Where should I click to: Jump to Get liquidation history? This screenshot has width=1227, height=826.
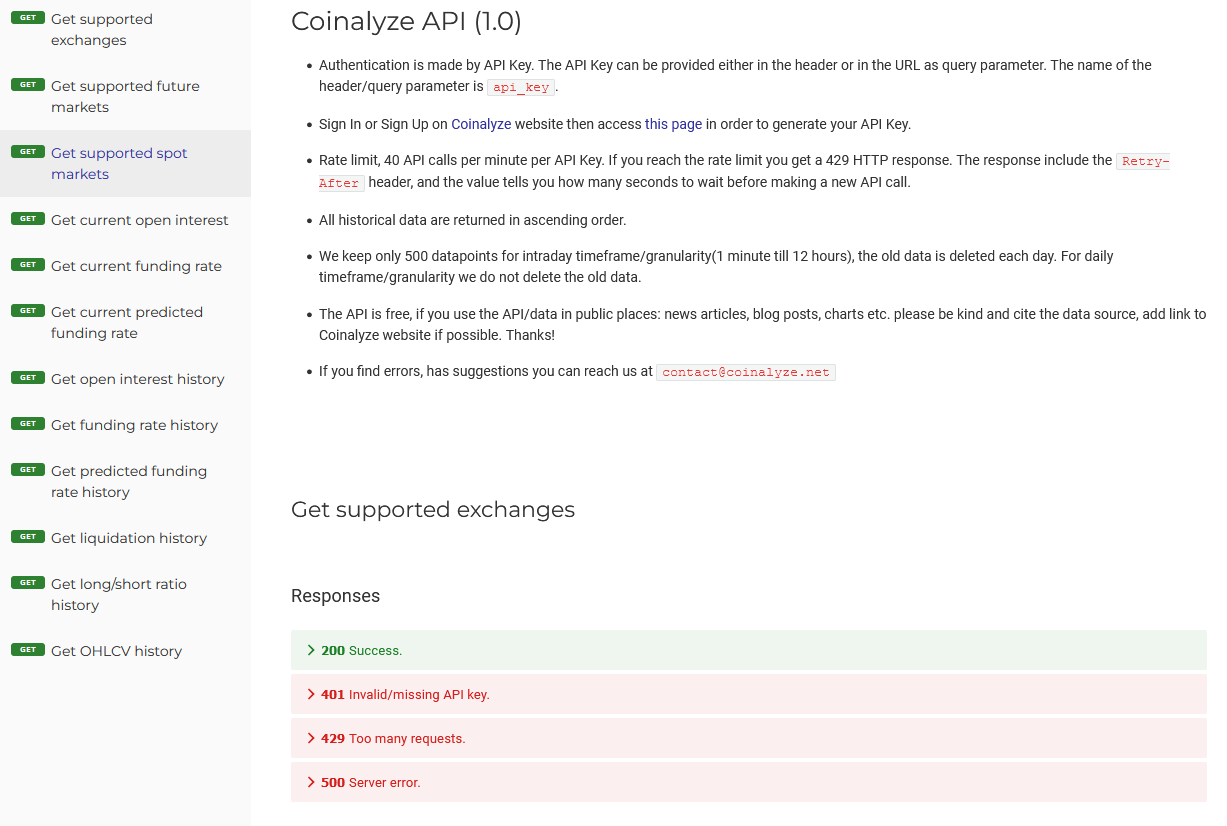[125, 538]
